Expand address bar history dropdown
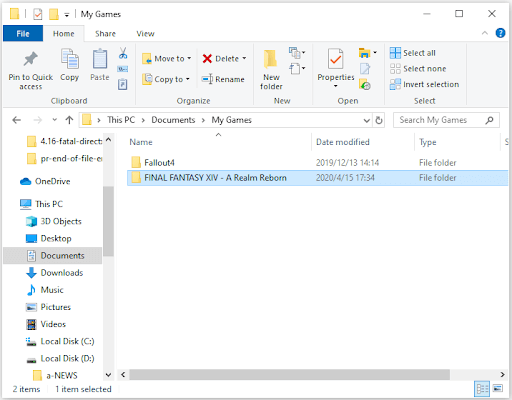This screenshot has height=400, width=512. click(x=367, y=120)
